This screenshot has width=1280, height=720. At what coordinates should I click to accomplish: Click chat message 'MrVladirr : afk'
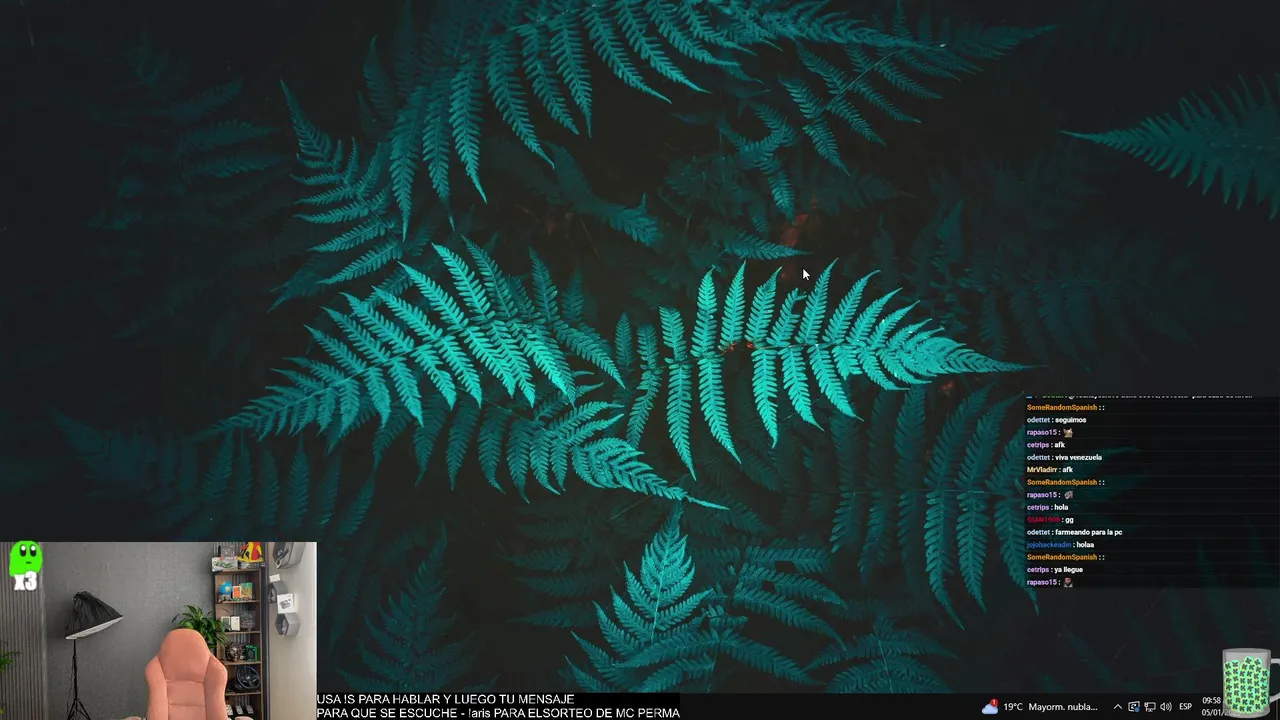[x=1050, y=470]
